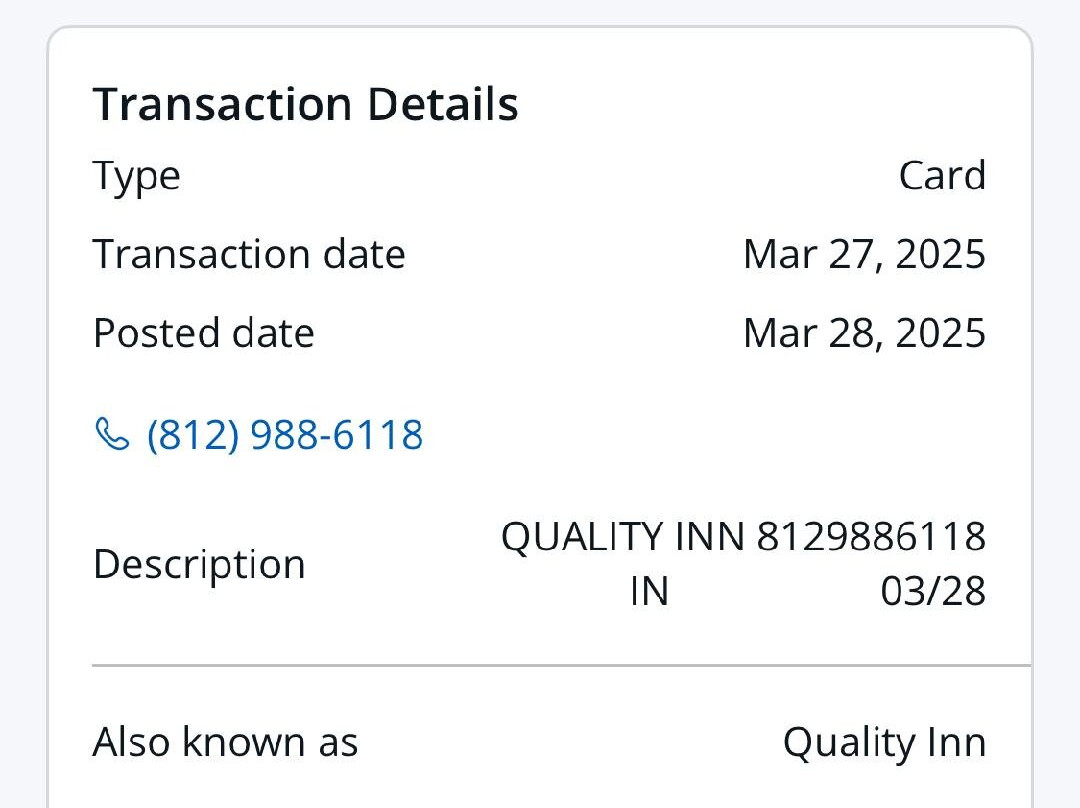Select the Description row label

click(x=199, y=564)
